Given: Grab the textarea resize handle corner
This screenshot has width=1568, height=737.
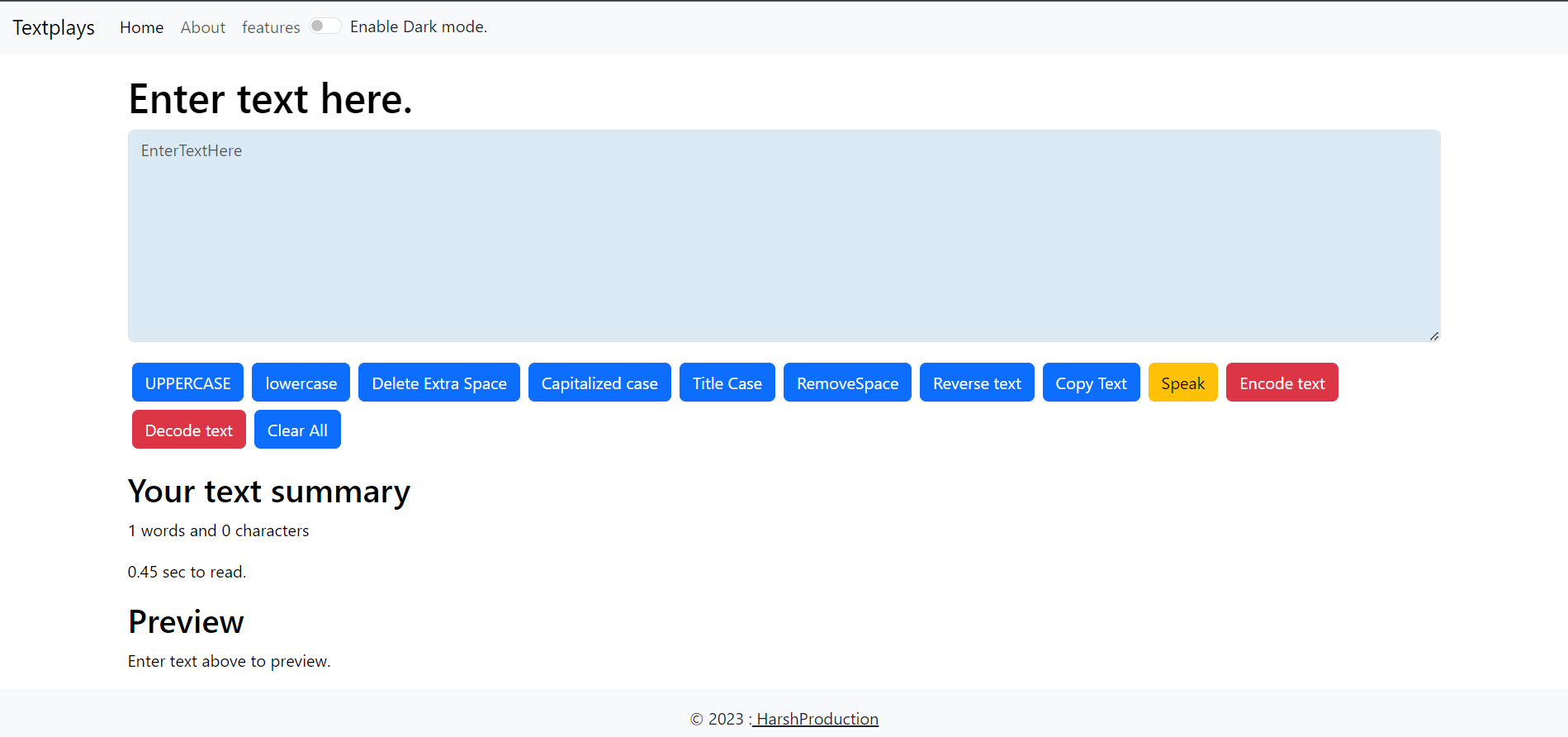Looking at the screenshot, I should (1434, 336).
